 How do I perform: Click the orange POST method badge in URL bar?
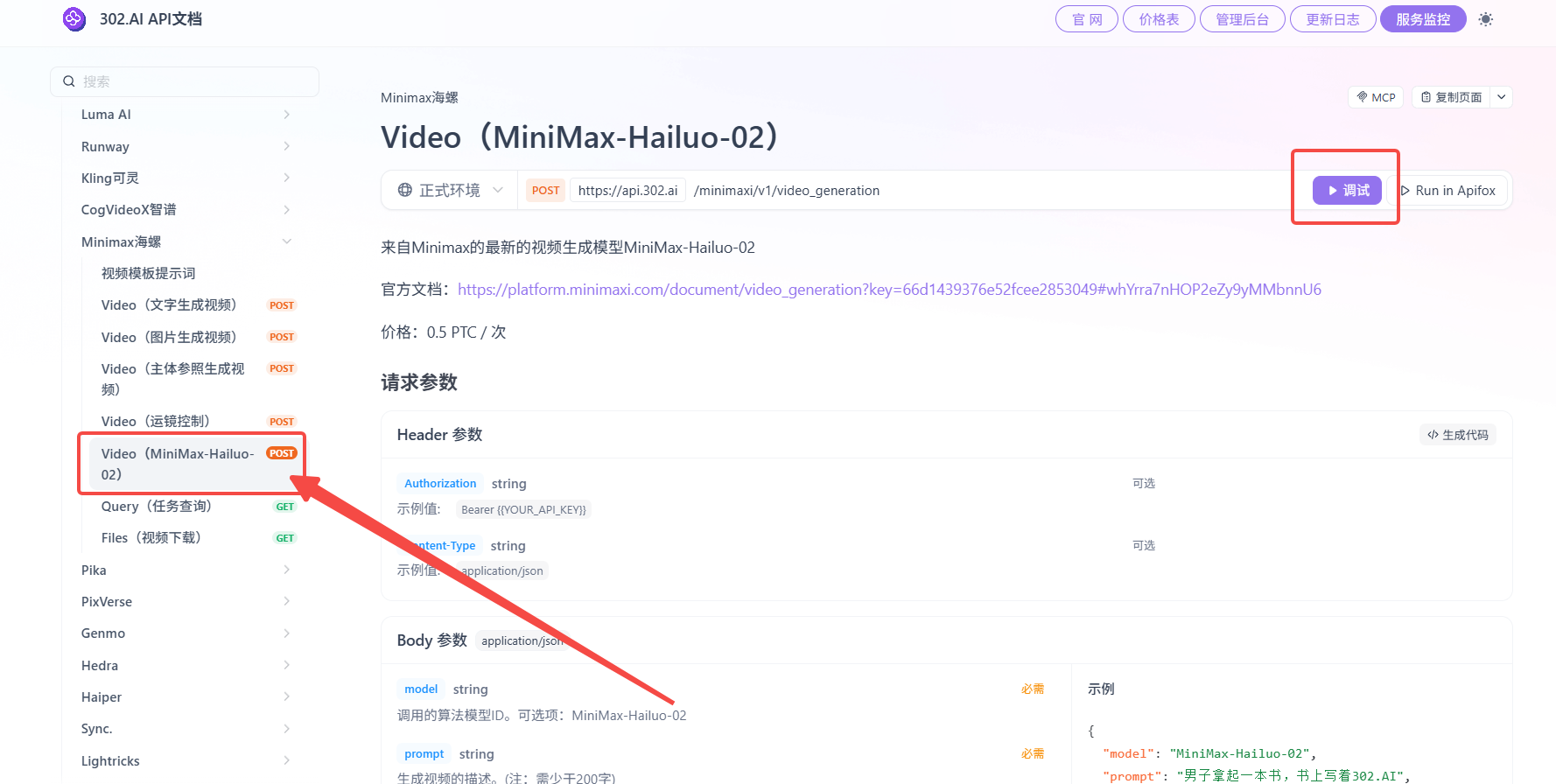coord(545,190)
